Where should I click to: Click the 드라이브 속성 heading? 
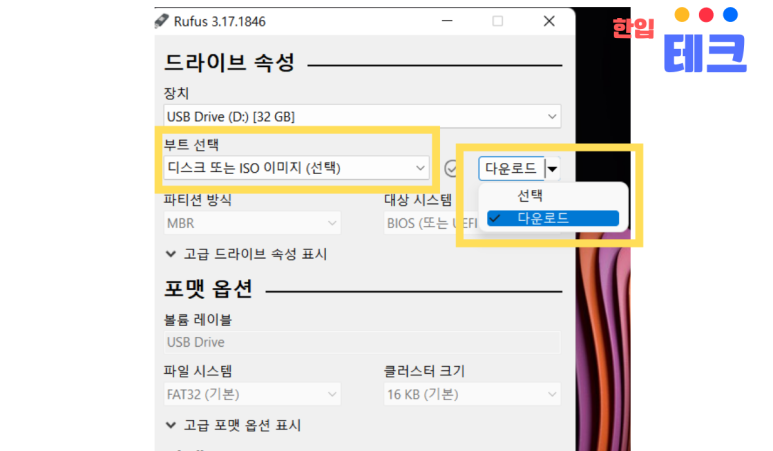(x=229, y=63)
